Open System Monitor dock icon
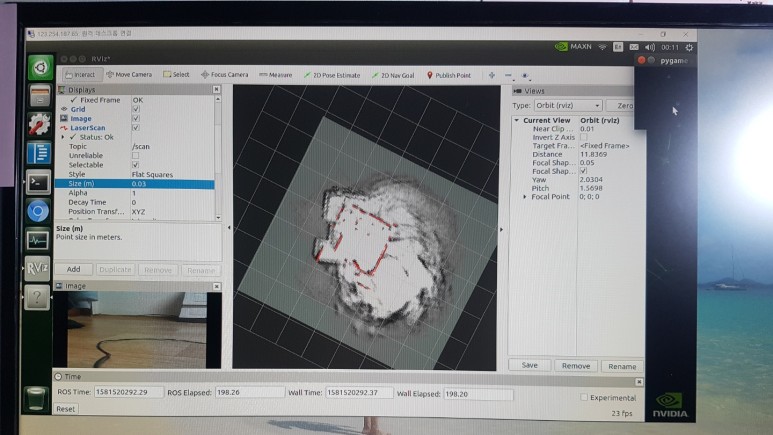Screen dimensions: 773x435 point(37,240)
